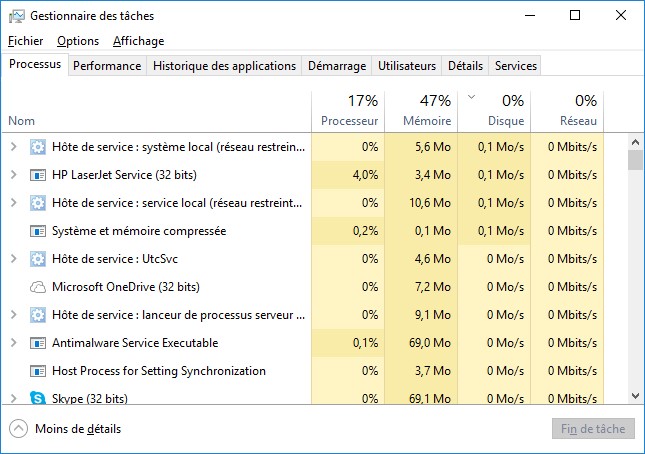Collapse view with Moins de détails arrow
645x454 pixels.
18,429
